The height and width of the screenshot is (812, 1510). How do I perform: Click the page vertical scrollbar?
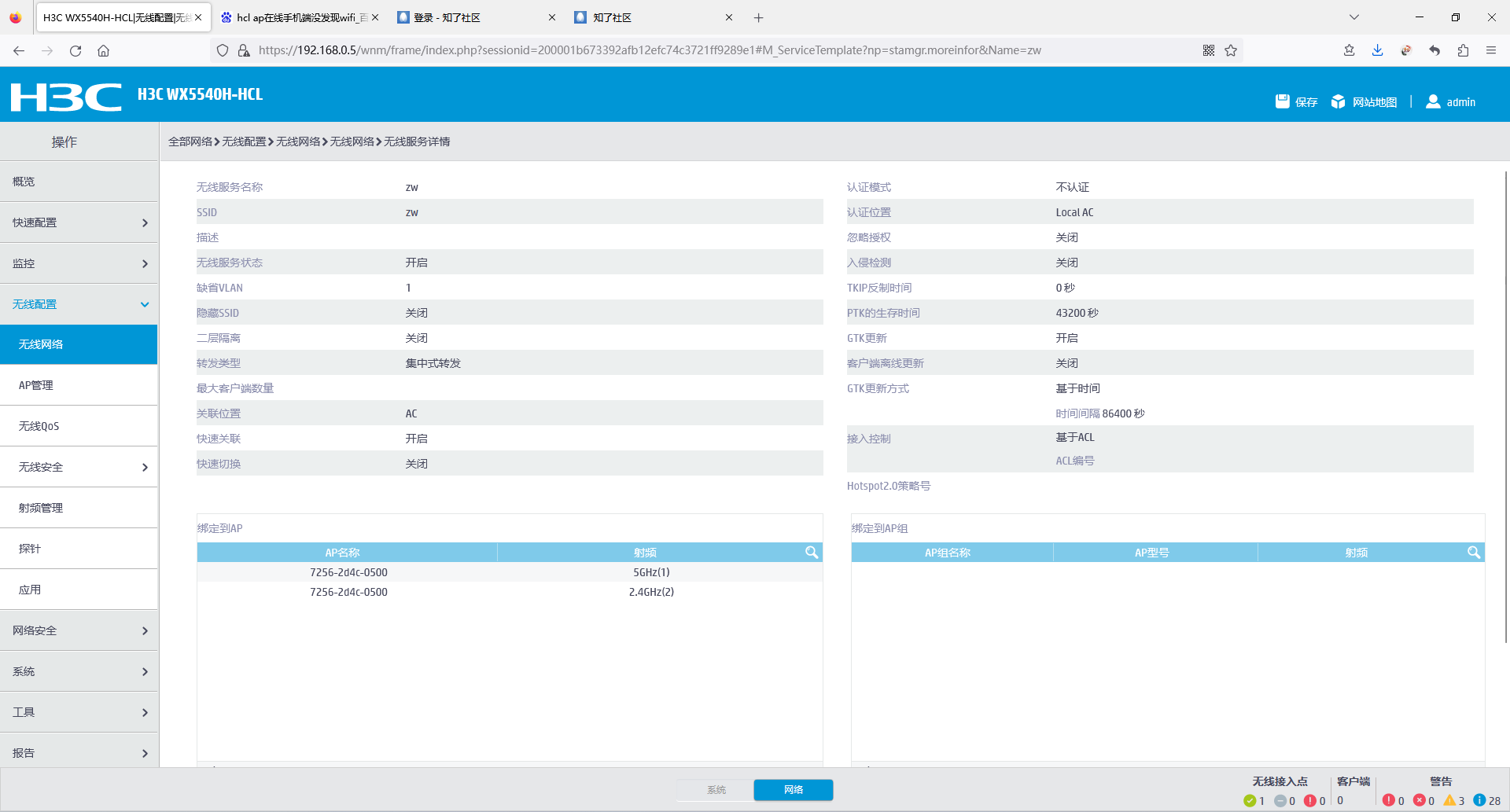click(x=1506, y=407)
